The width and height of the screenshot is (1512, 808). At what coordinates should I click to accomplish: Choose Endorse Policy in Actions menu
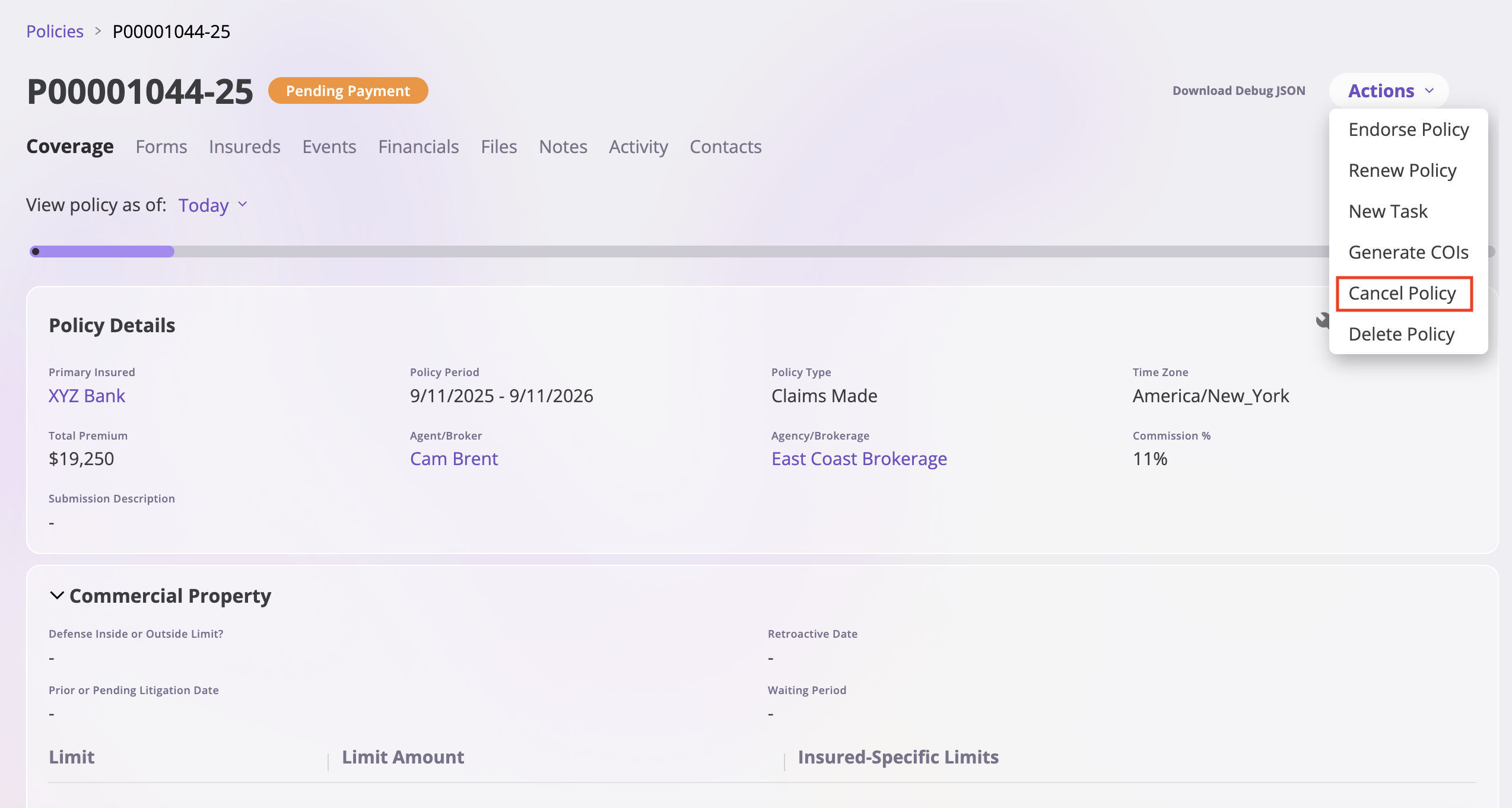(x=1408, y=129)
